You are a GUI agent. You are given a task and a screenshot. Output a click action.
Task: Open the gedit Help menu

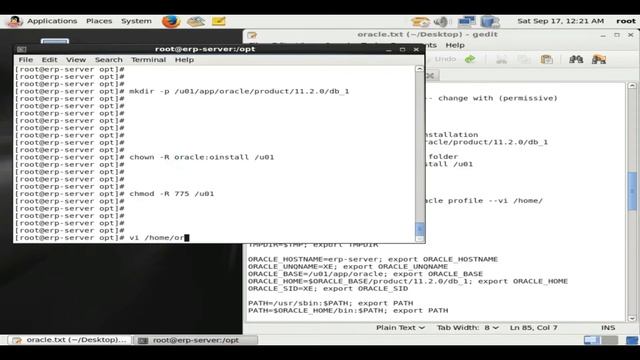coord(455,45)
